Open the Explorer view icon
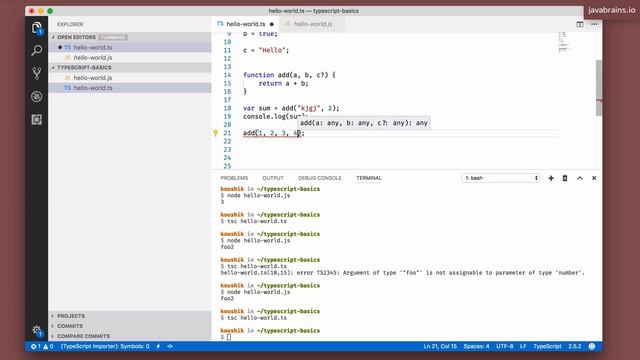The width and height of the screenshot is (640, 360). pyautogui.click(x=37, y=28)
